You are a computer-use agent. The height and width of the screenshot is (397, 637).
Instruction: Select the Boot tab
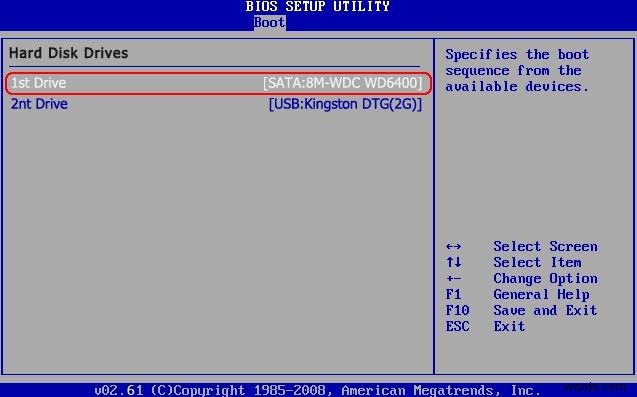(x=269, y=22)
